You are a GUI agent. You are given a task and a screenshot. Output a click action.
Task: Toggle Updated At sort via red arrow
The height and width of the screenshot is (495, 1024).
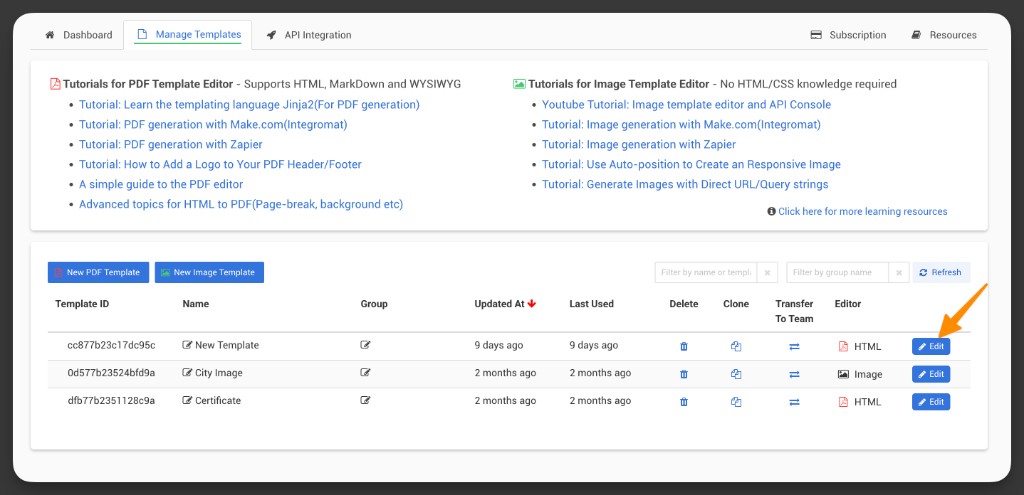pos(532,304)
